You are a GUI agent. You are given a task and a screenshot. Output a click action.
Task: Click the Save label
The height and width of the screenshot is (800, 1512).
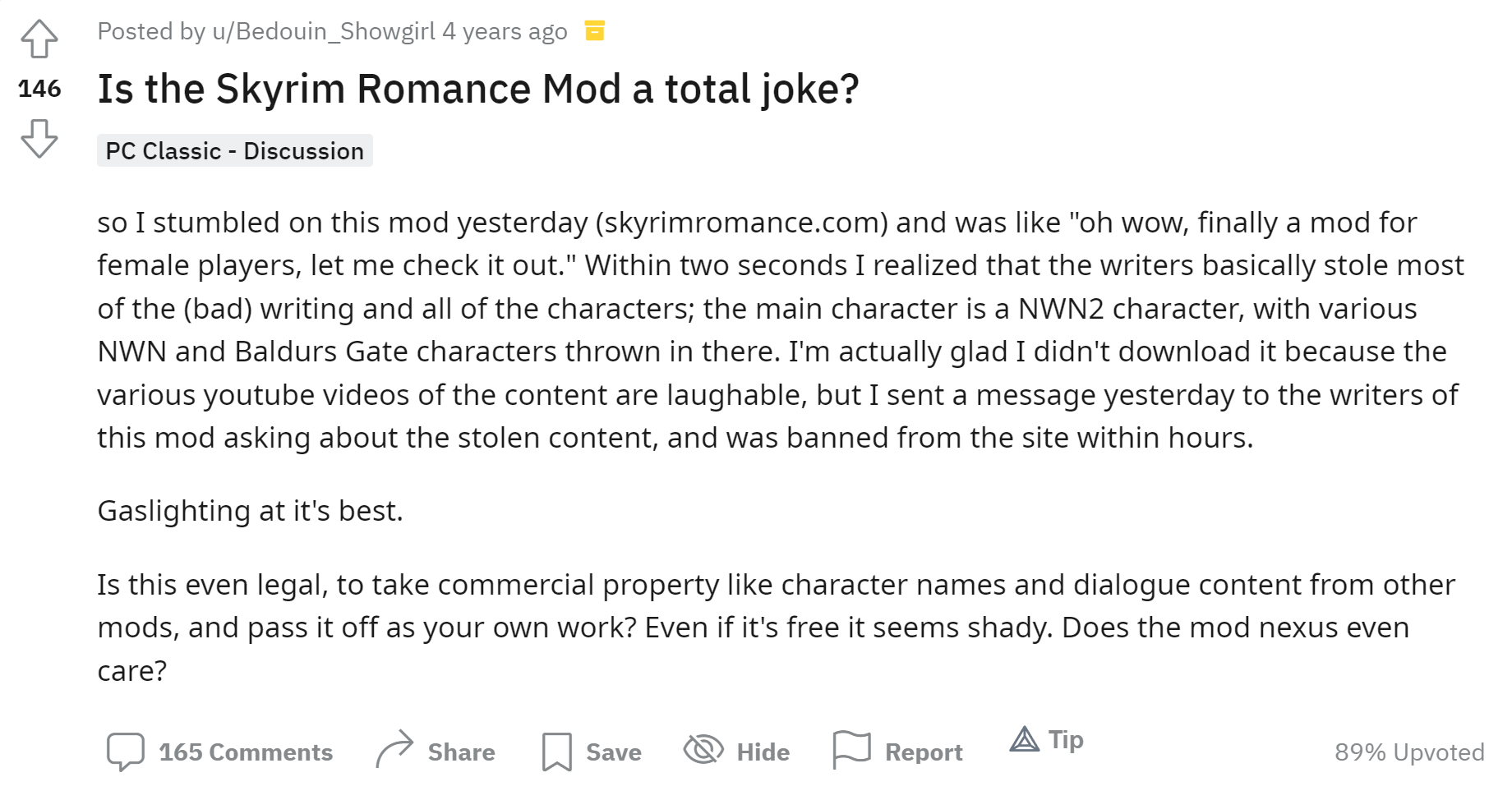click(614, 752)
